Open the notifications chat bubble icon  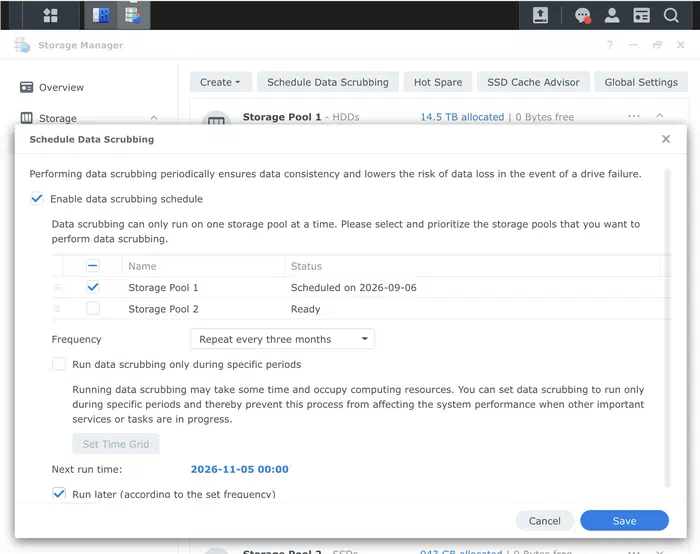pyautogui.click(x=583, y=15)
